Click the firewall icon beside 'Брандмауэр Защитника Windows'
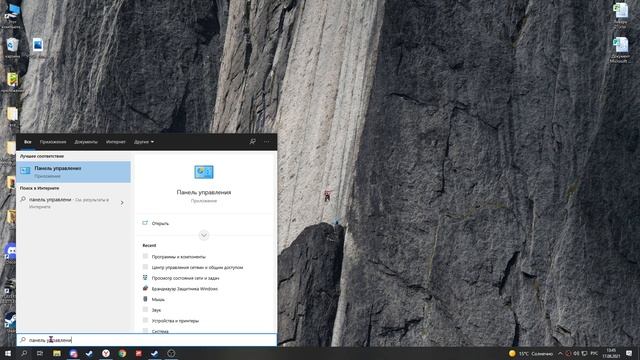Image resolution: width=640 pixels, height=360 pixels. [145, 288]
